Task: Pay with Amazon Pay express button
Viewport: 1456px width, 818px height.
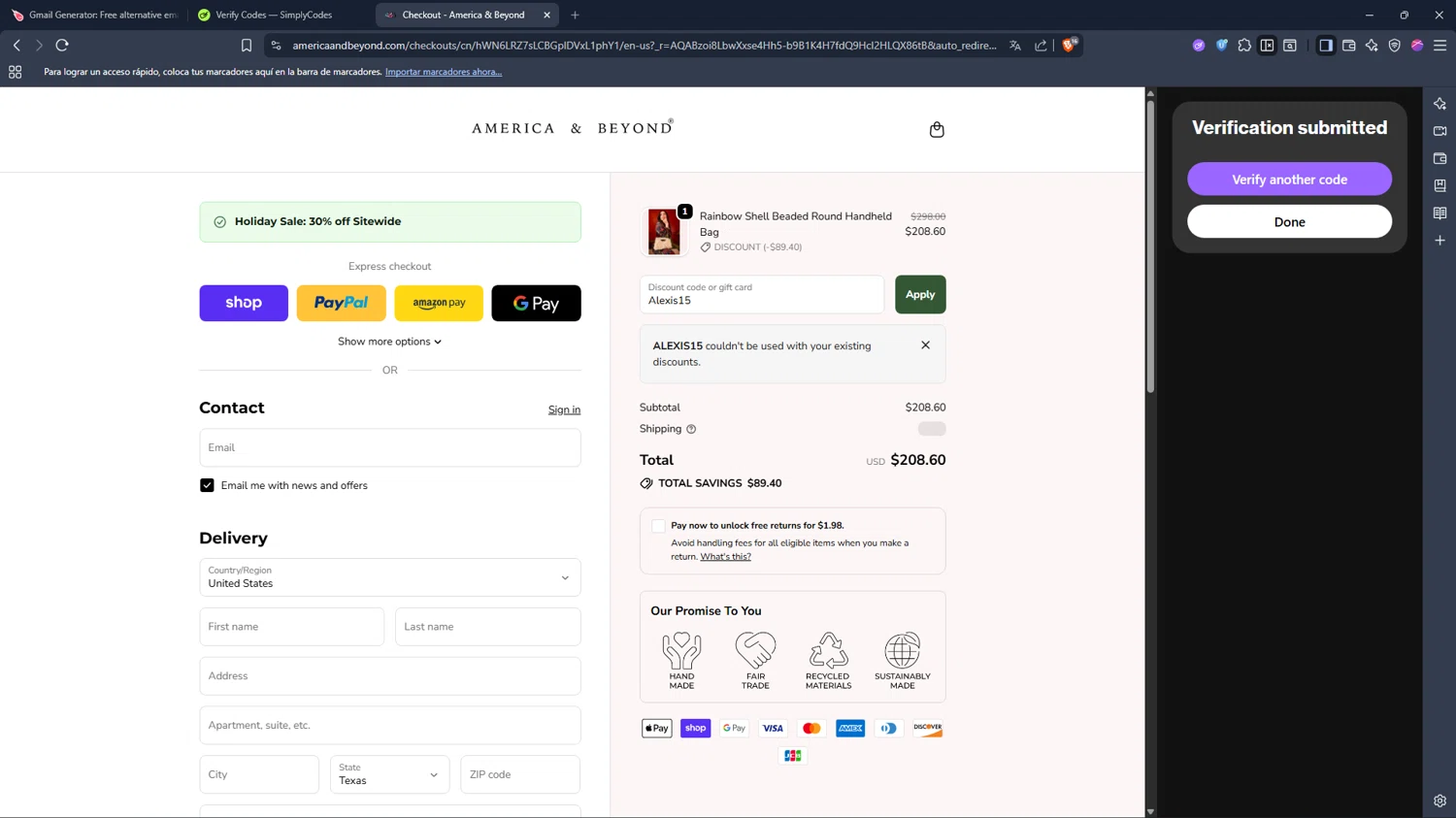Action: pos(439,303)
